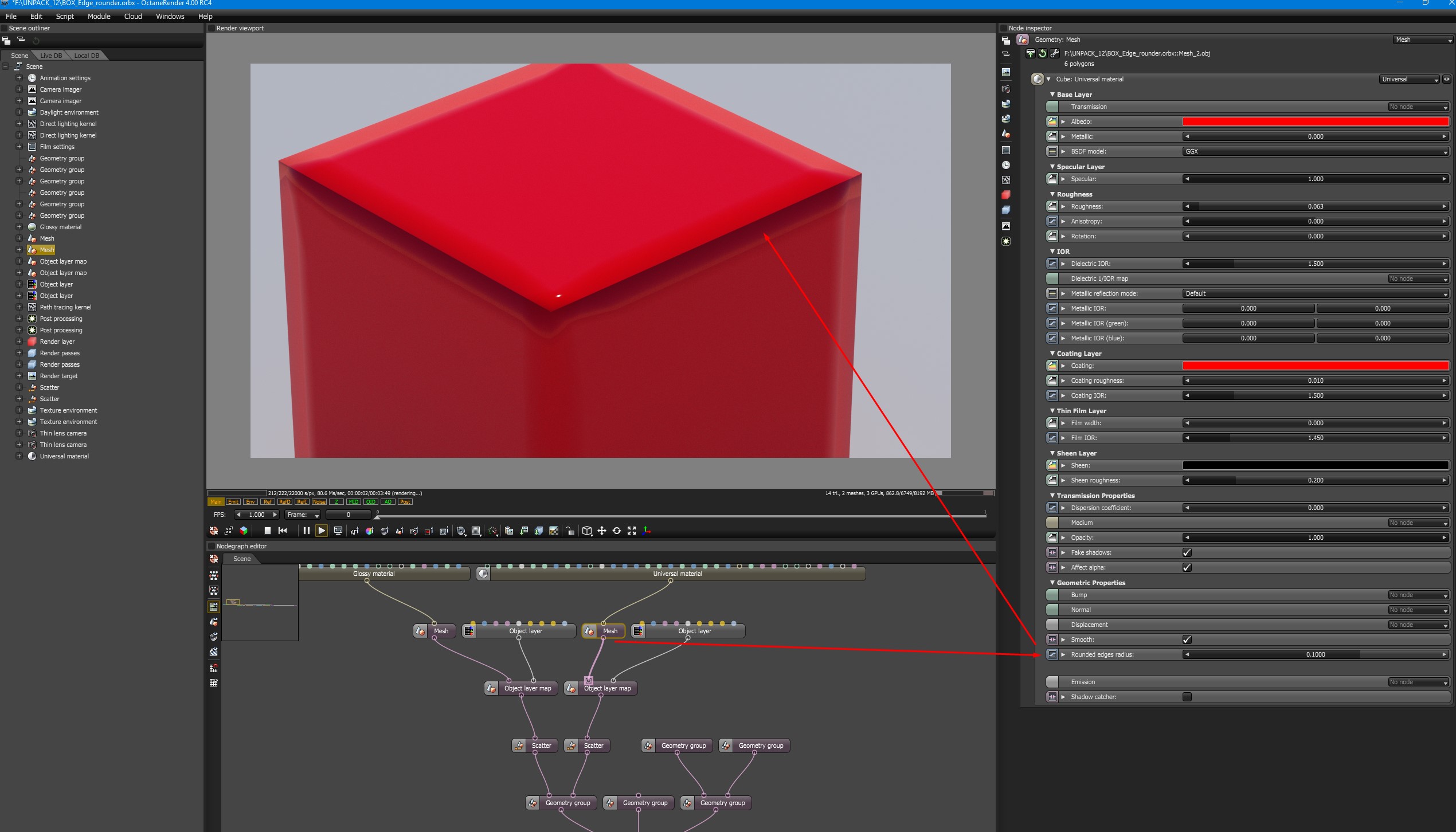This screenshot has width=1456, height=832.
Task: Pause the rendering
Action: coord(306,531)
